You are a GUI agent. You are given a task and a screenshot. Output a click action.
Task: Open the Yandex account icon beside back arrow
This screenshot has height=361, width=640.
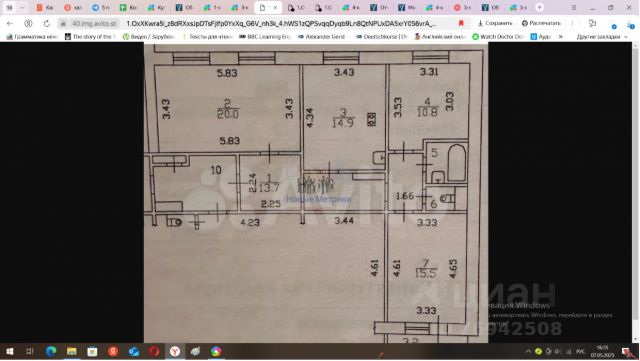(28, 24)
